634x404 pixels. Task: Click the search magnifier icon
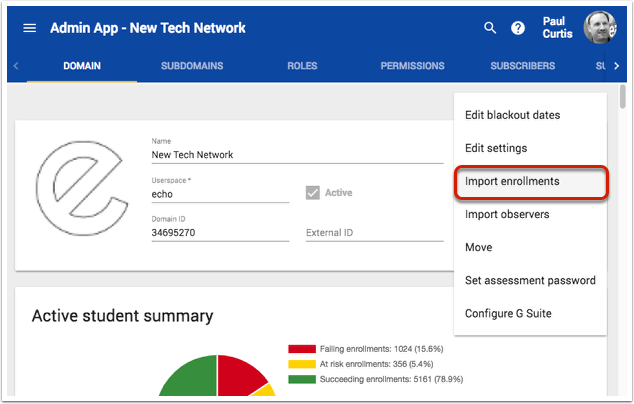click(x=490, y=28)
